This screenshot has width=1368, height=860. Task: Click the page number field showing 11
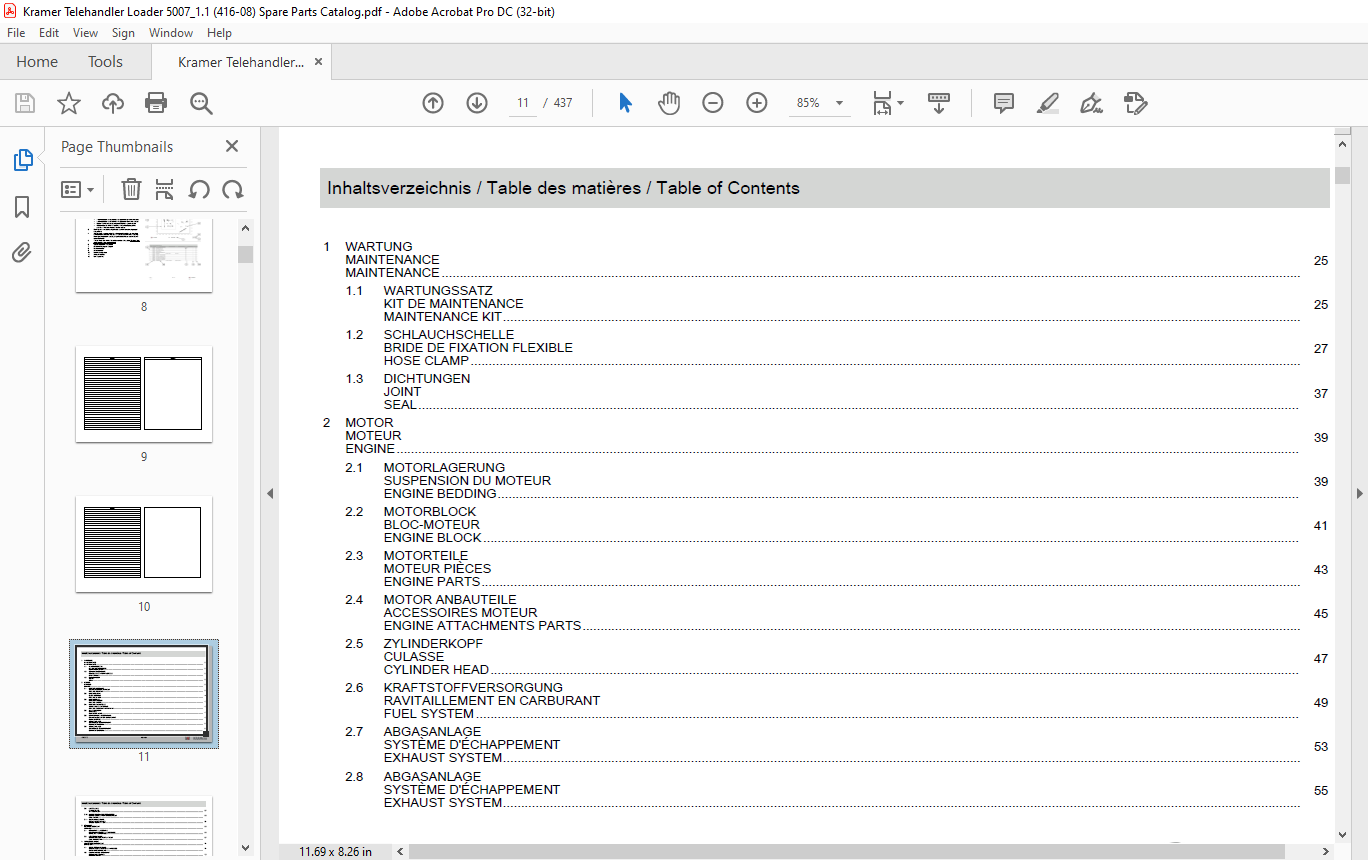pyautogui.click(x=523, y=103)
